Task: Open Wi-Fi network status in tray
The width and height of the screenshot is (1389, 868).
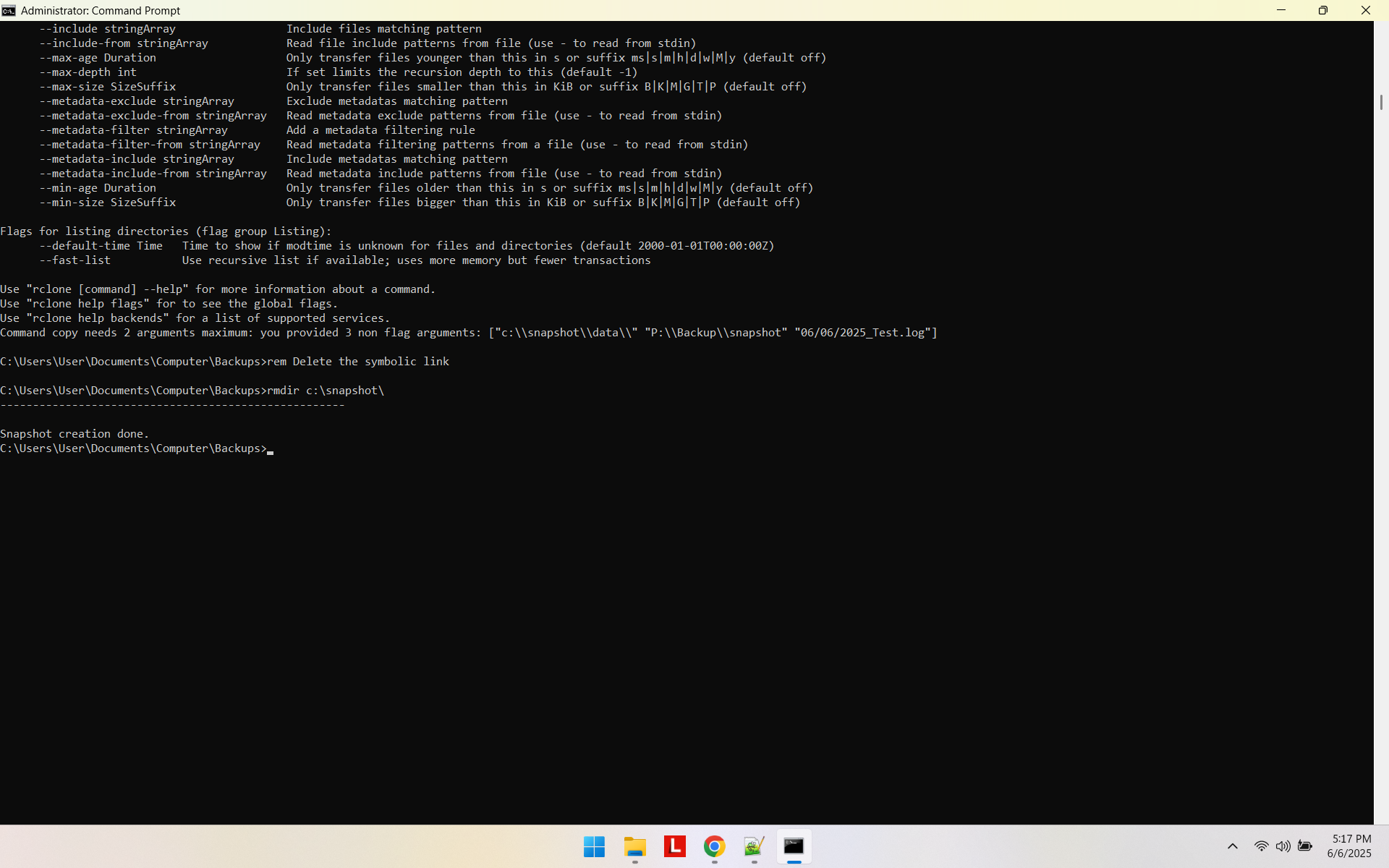Action: tap(1261, 846)
